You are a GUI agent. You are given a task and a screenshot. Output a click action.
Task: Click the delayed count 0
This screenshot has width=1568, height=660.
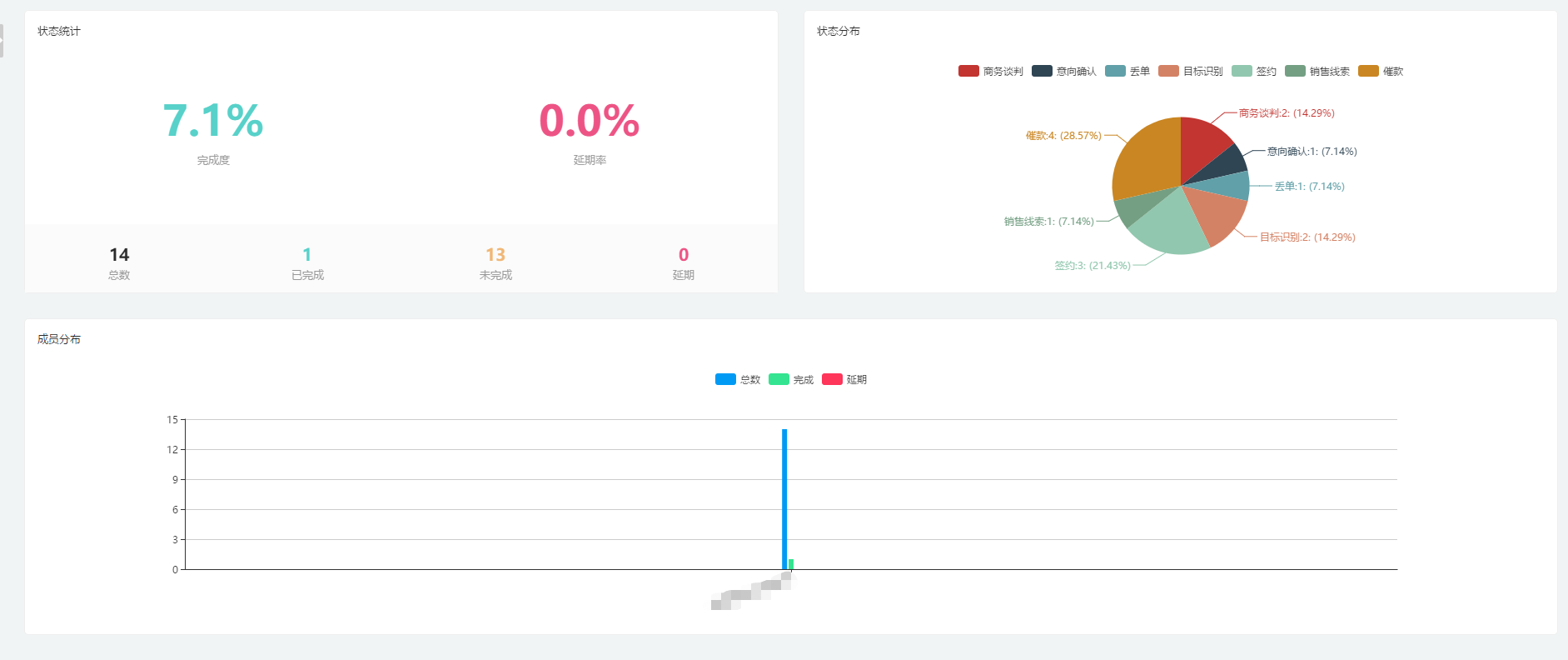coord(684,255)
